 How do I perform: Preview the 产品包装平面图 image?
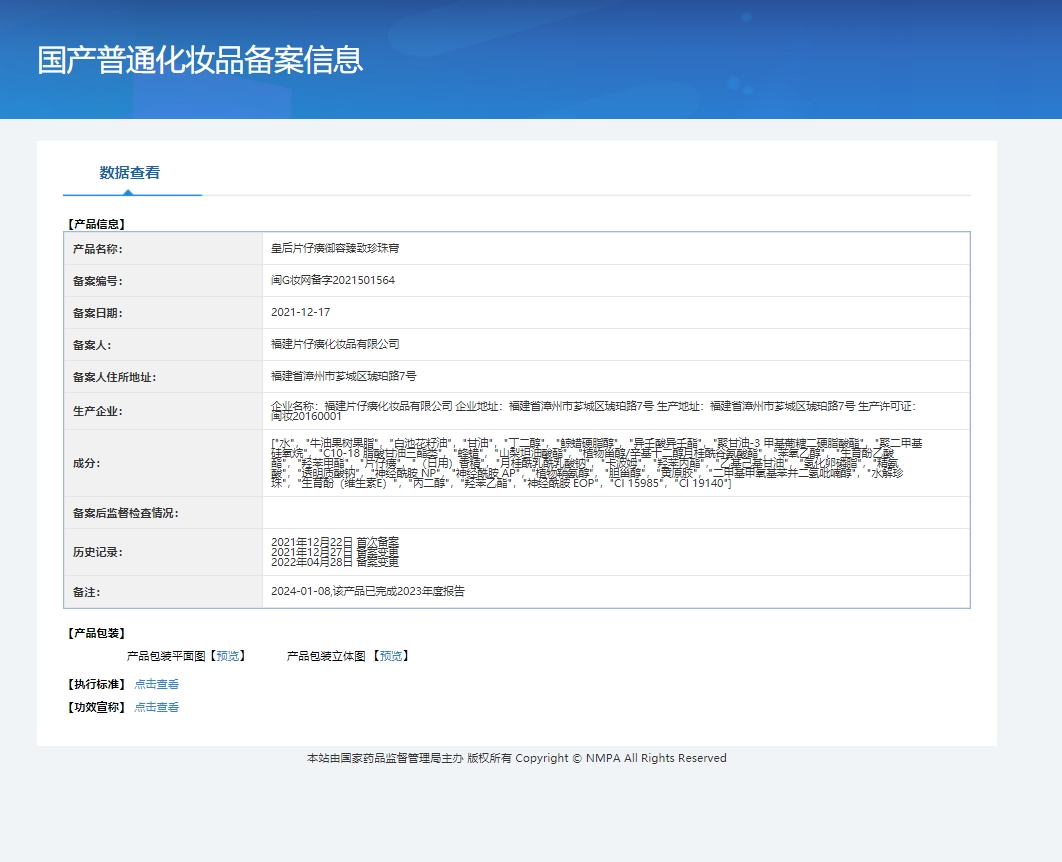pos(228,656)
